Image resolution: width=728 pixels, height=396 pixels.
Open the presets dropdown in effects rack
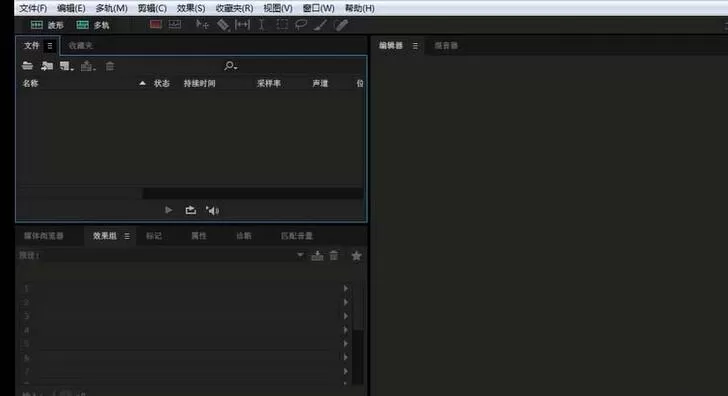[x=300, y=255]
